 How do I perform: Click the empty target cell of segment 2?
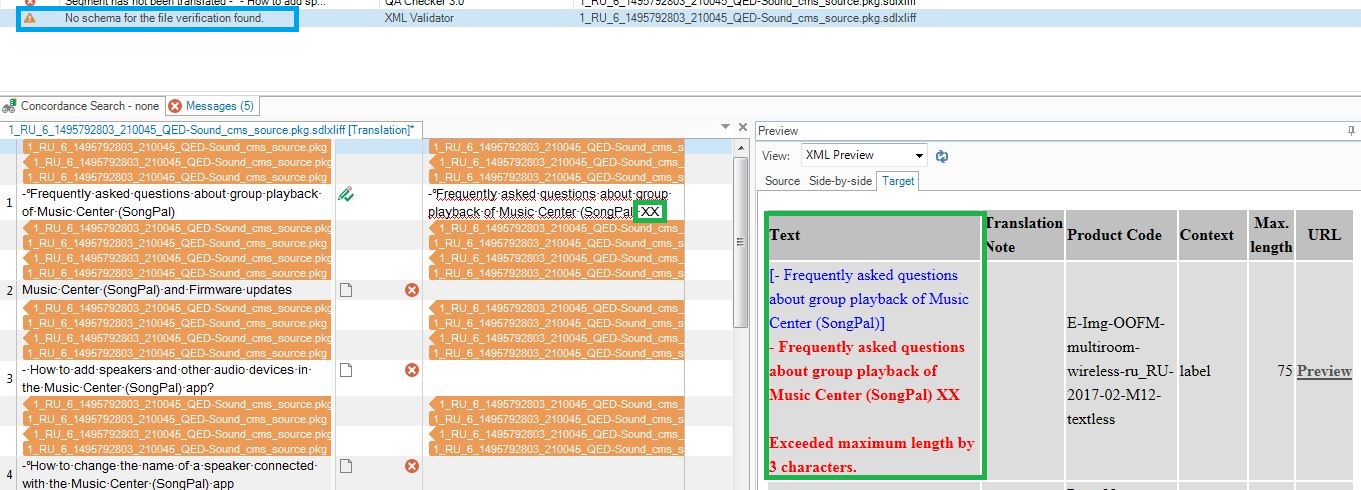tap(556, 290)
